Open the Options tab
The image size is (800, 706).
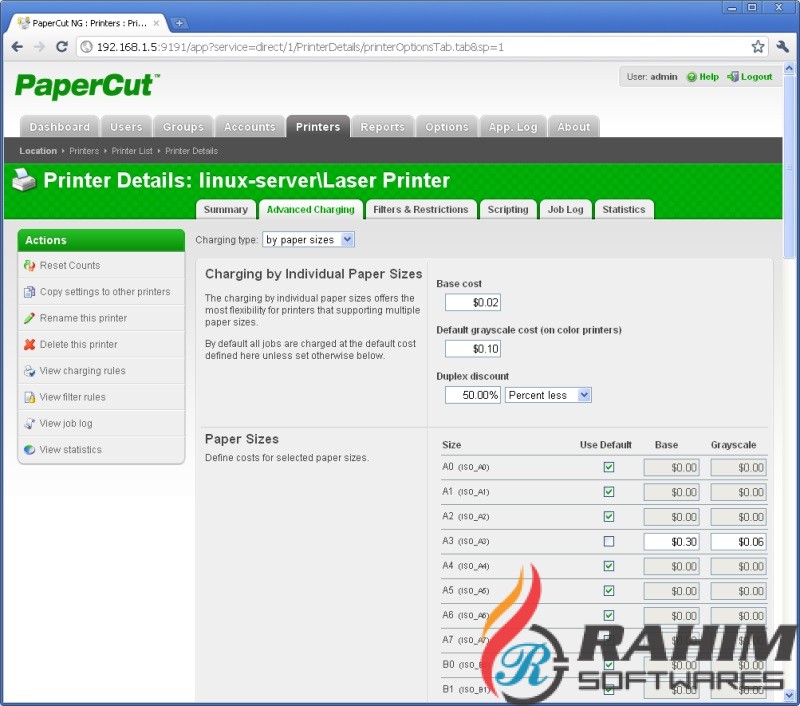[447, 127]
